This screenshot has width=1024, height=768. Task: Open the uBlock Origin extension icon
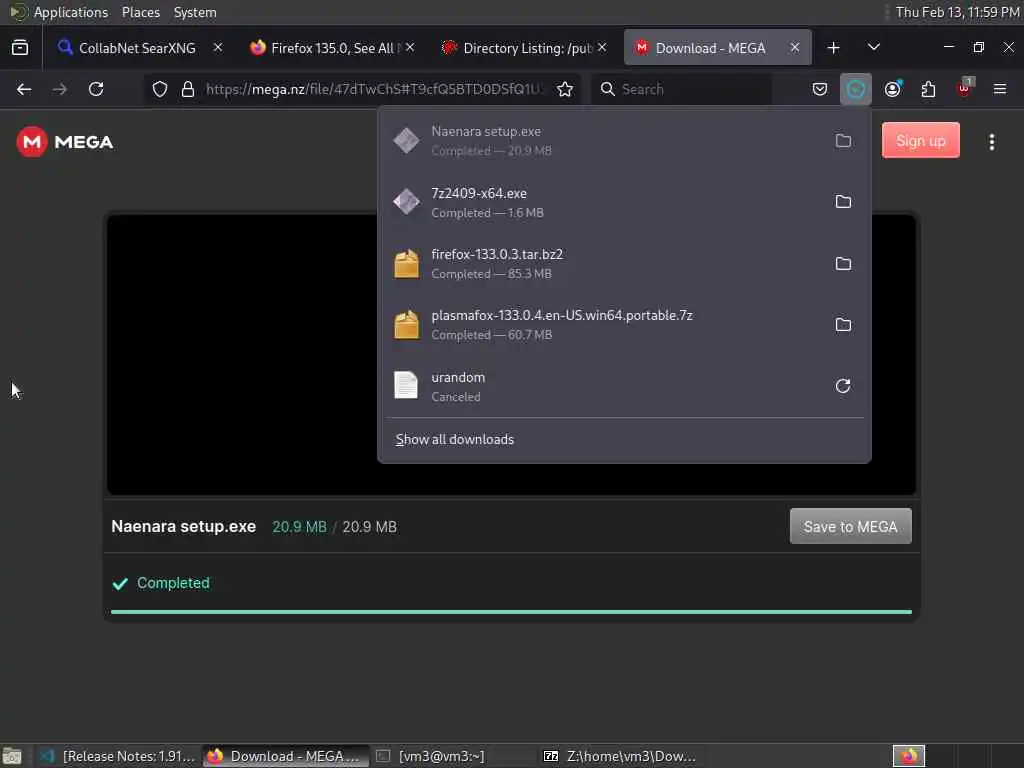coord(965,89)
